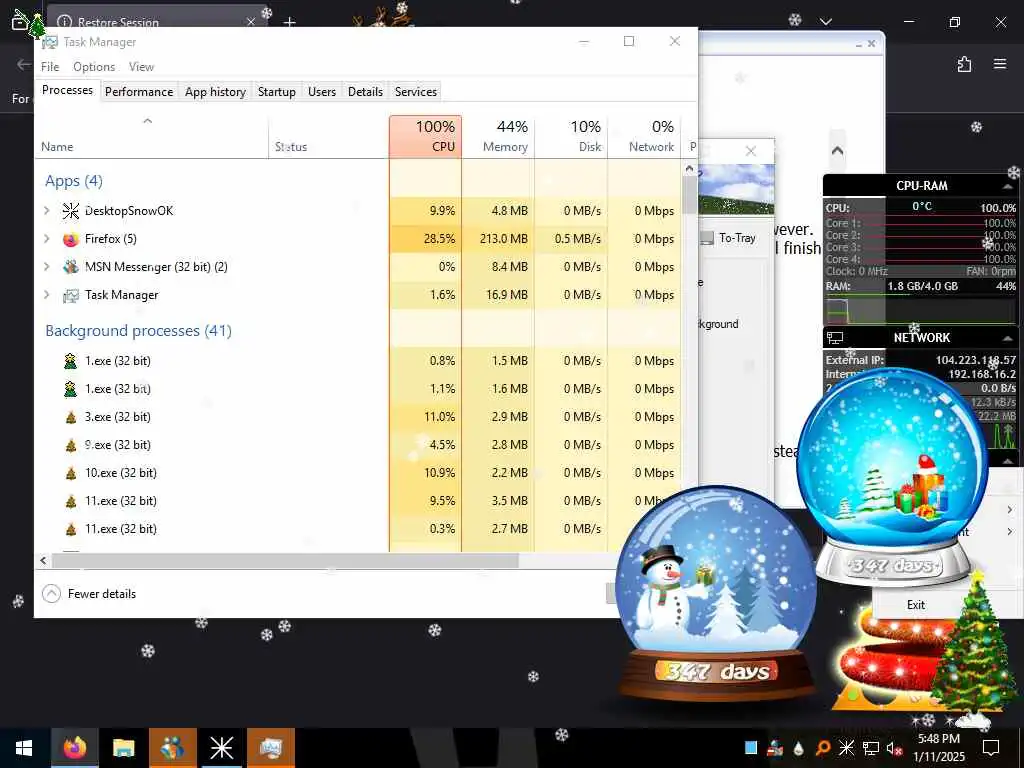Click the icon beside 10.exe (32 bit)
Viewport: 1024px width, 768px height.
coord(71,473)
